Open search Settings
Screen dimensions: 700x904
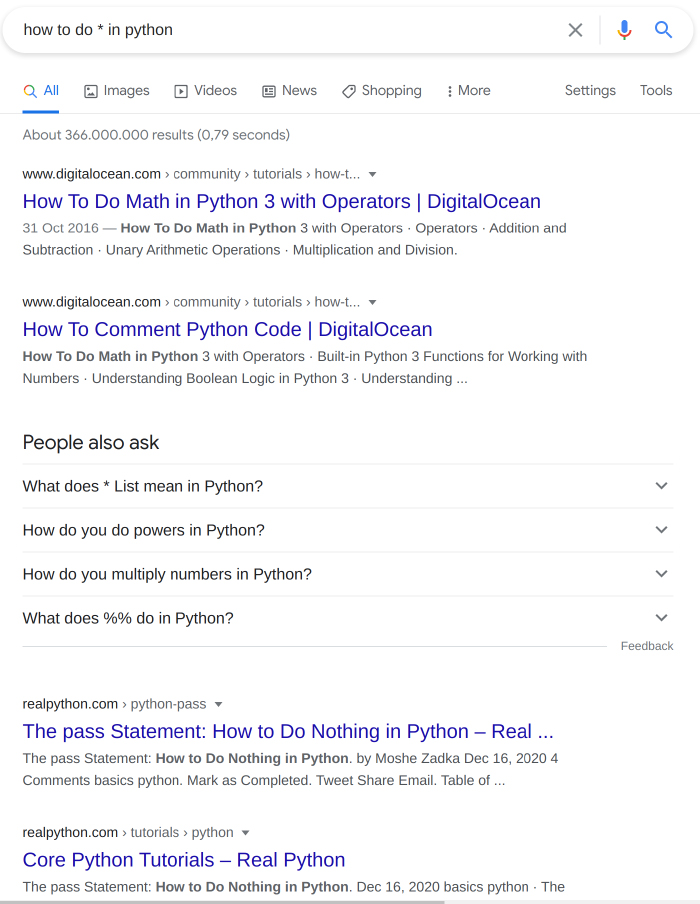(x=590, y=91)
